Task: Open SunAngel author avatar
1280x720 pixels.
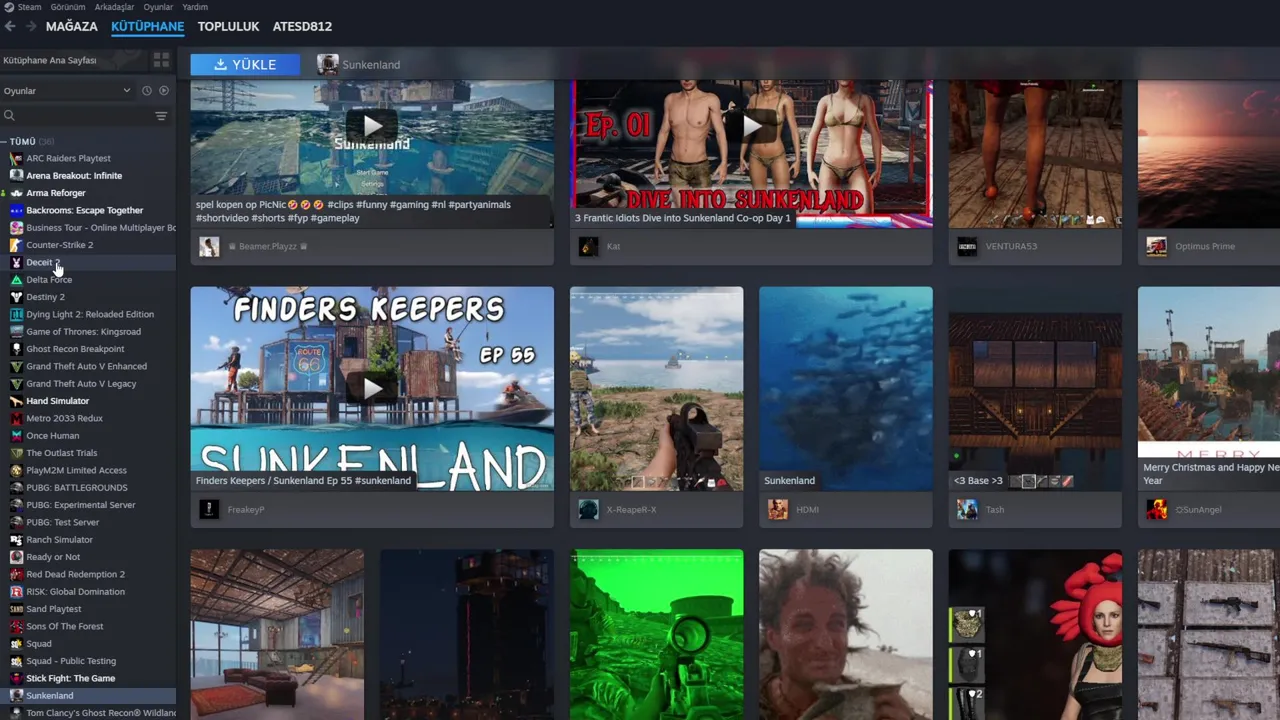Action: (1156, 510)
